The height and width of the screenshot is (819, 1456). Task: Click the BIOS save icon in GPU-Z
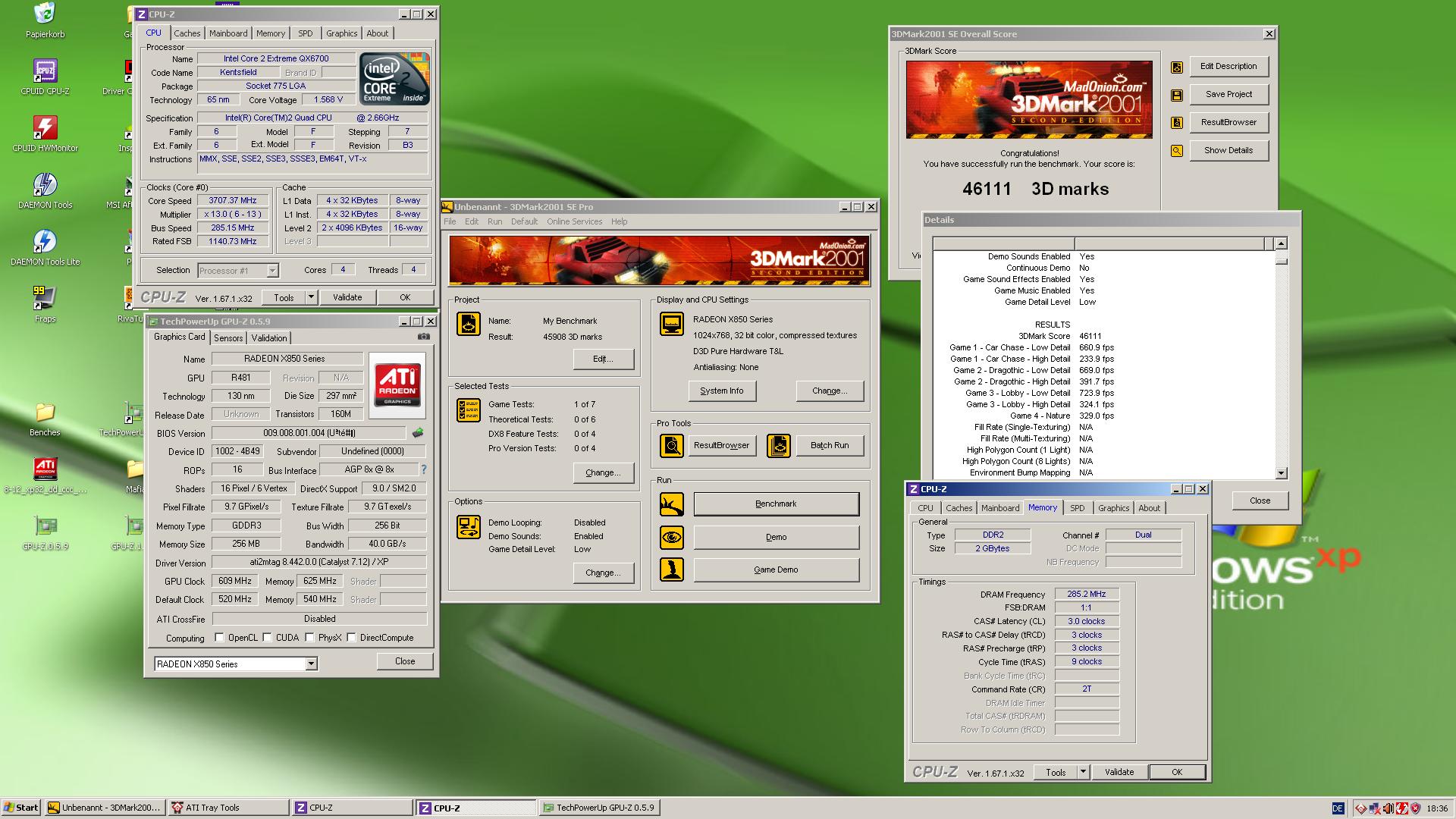tap(418, 433)
